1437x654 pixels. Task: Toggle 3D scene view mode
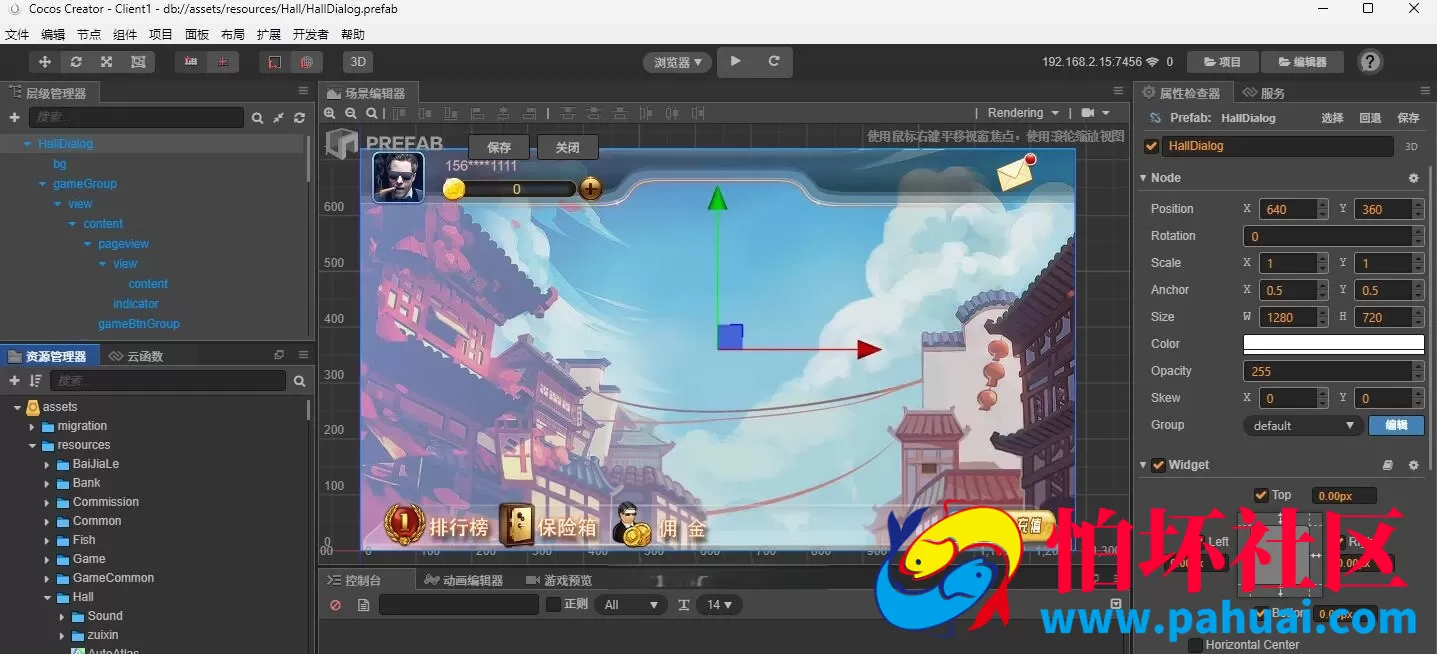(x=358, y=62)
